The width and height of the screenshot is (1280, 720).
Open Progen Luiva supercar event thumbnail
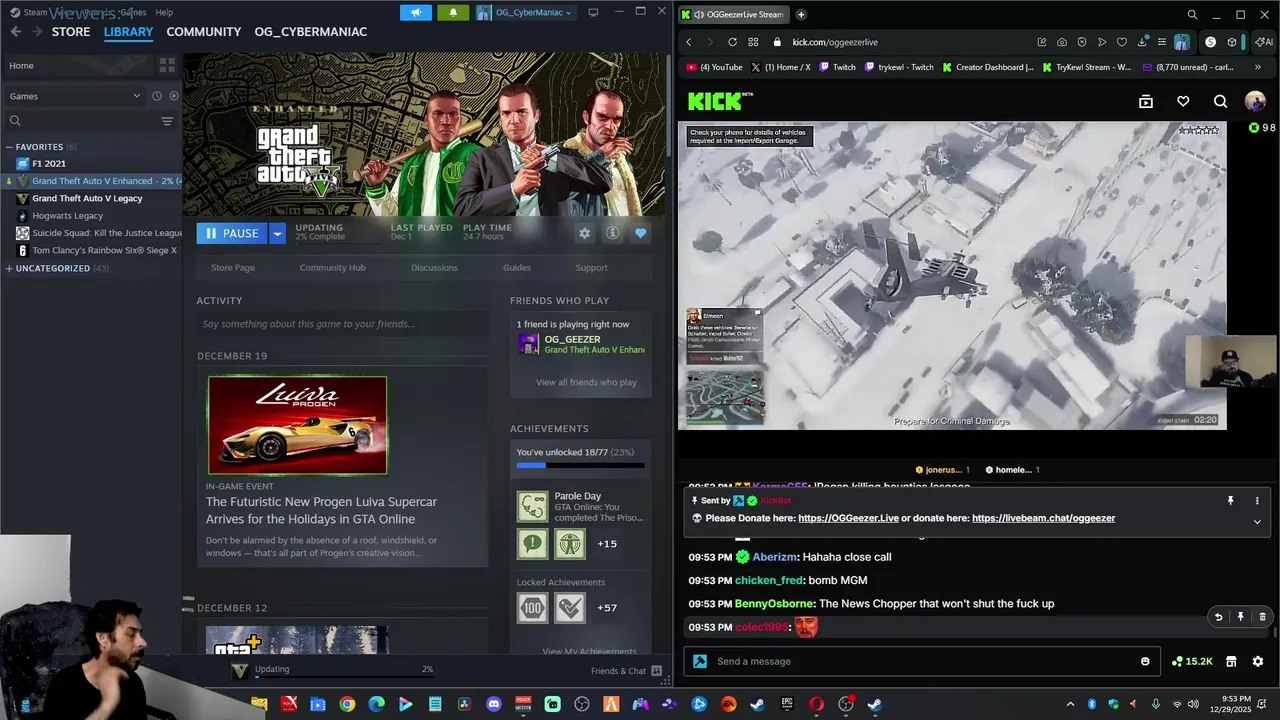pyautogui.click(x=297, y=425)
